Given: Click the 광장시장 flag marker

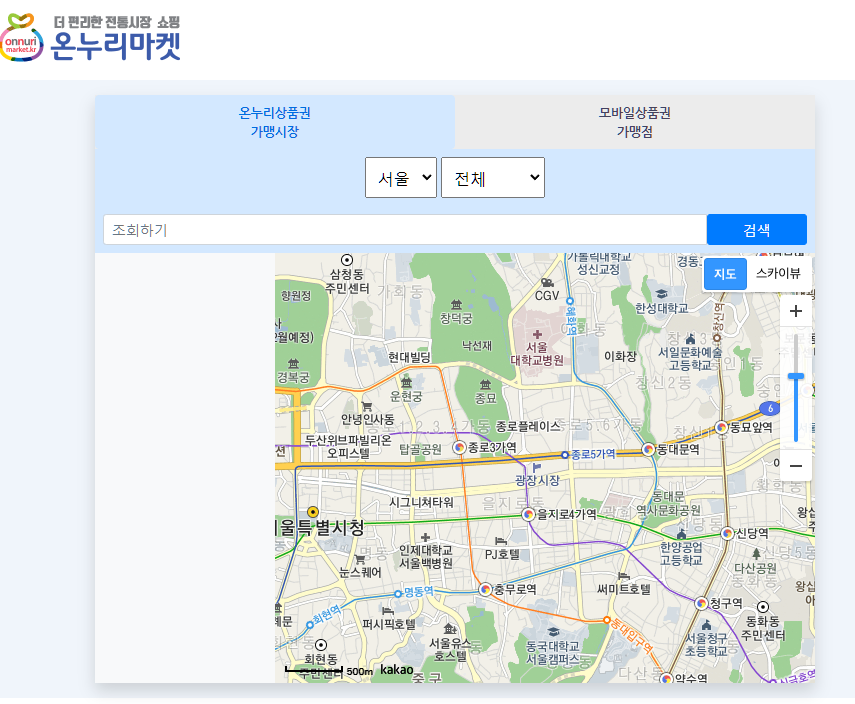Looking at the screenshot, I should 537,467.
